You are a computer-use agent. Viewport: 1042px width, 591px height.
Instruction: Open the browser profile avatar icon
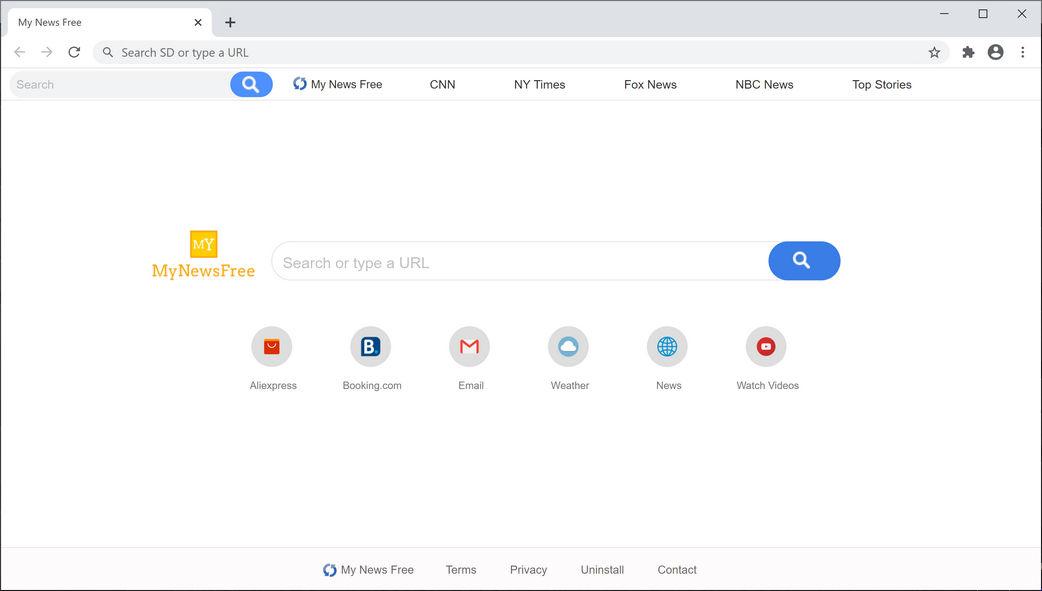point(995,53)
